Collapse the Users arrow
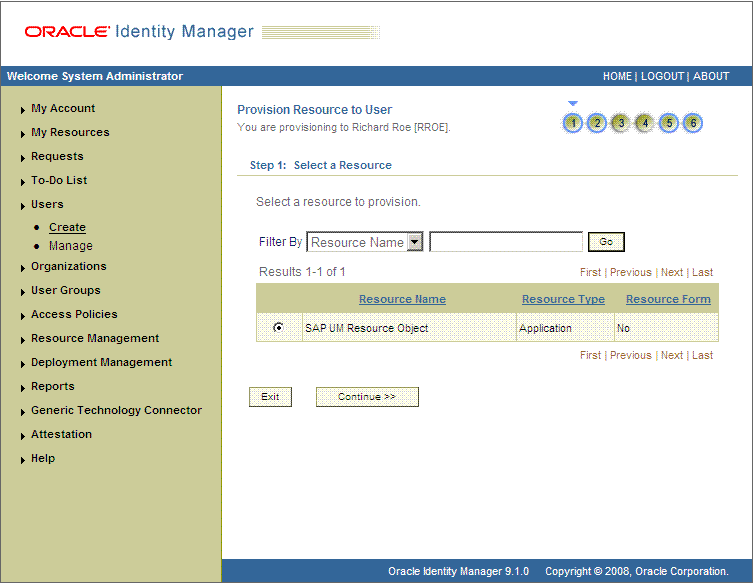 [23, 206]
